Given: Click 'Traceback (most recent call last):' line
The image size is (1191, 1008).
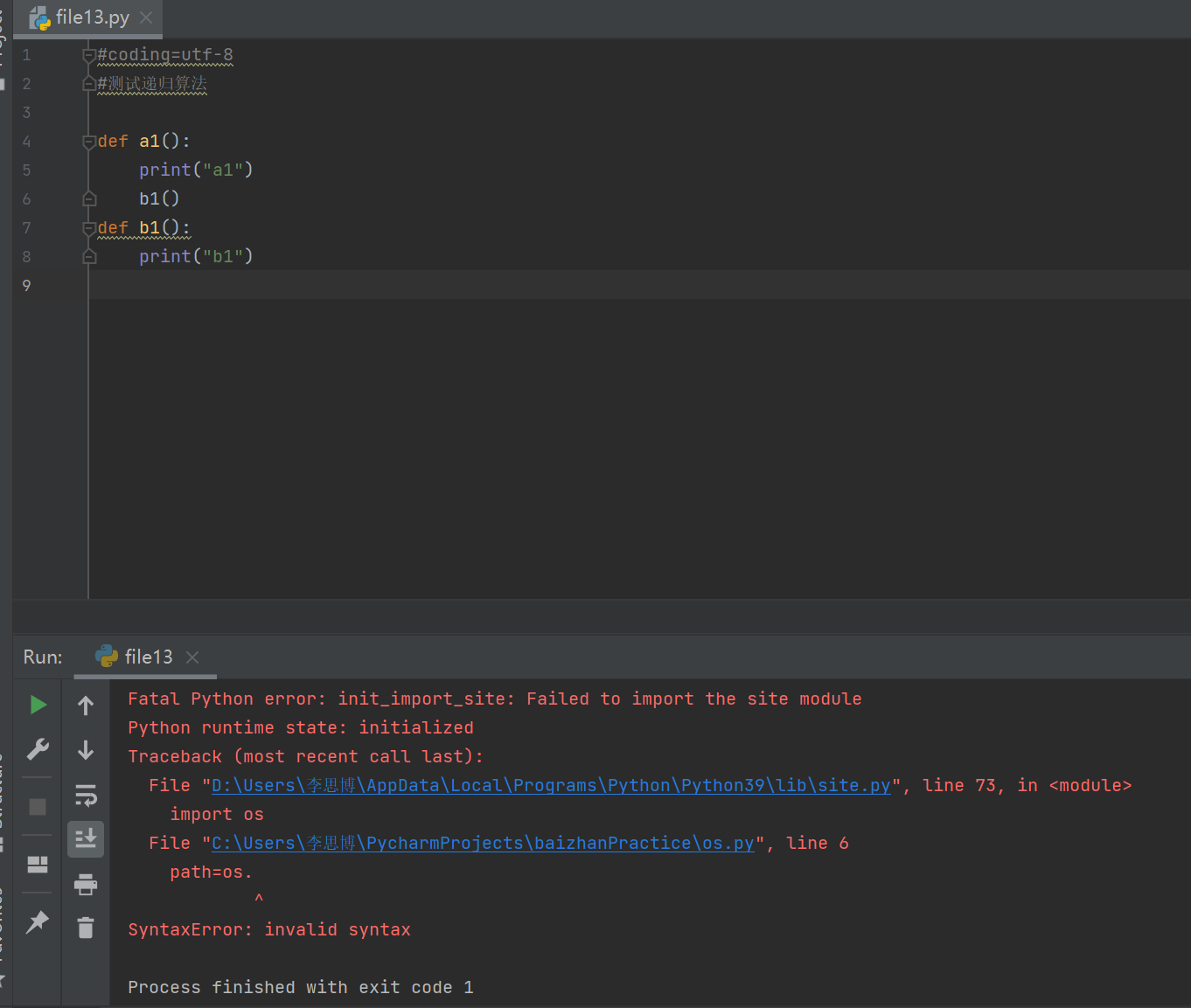Looking at the screenshot, I should pos(305,756).
